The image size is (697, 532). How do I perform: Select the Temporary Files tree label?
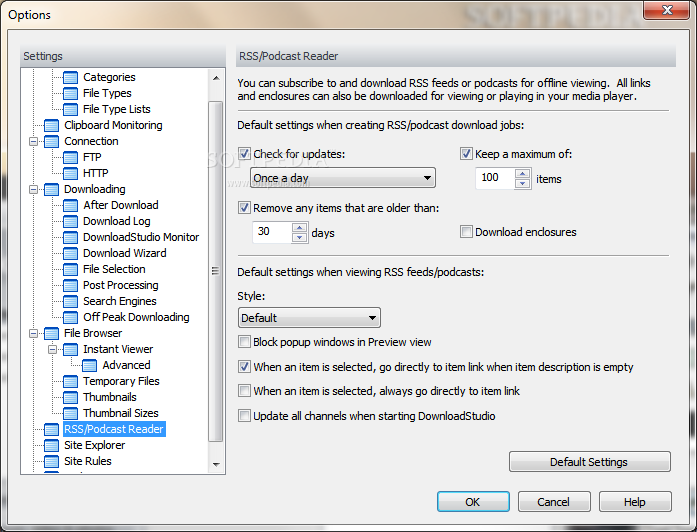pyautogui.click(x=121, y=381)
